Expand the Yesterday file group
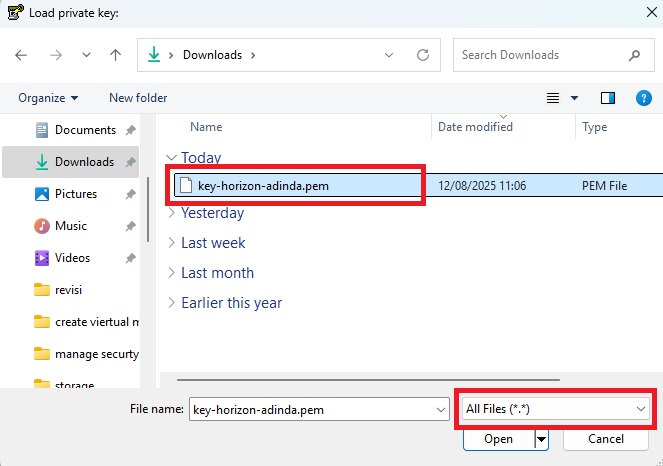The image size is (663, 466). click(x=171, y=213)
